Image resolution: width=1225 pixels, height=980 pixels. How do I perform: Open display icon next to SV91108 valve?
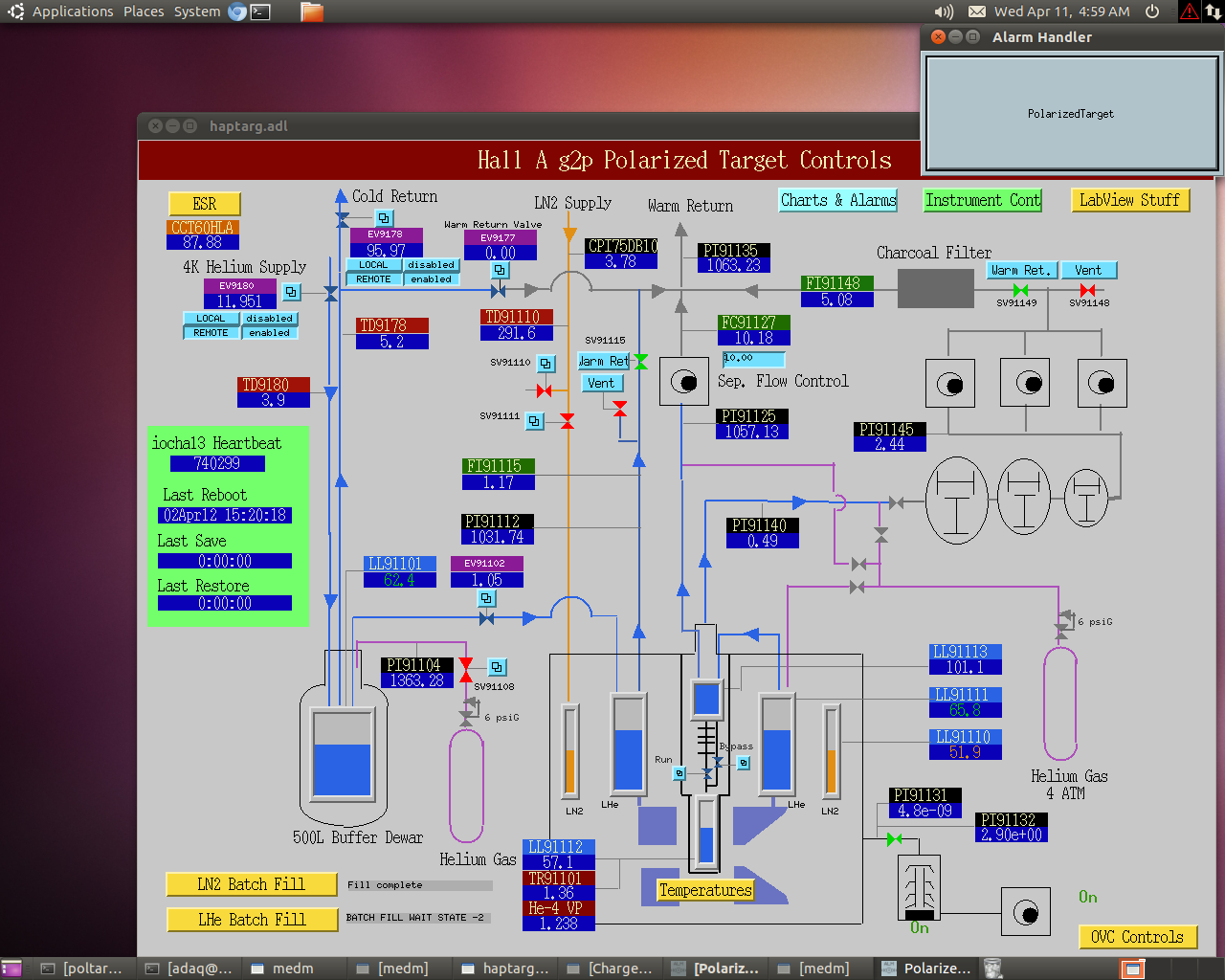pos(497,667)
